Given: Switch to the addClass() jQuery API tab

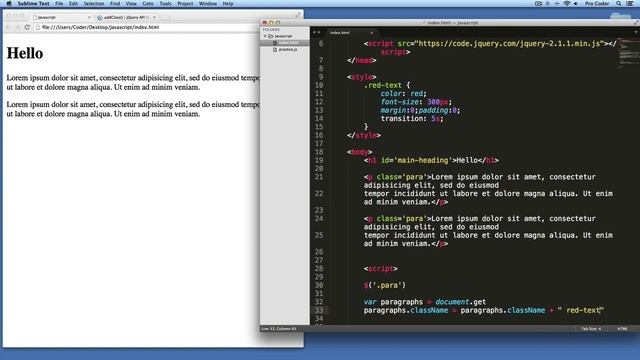Looking at the screenshot, I should [127, 17].
